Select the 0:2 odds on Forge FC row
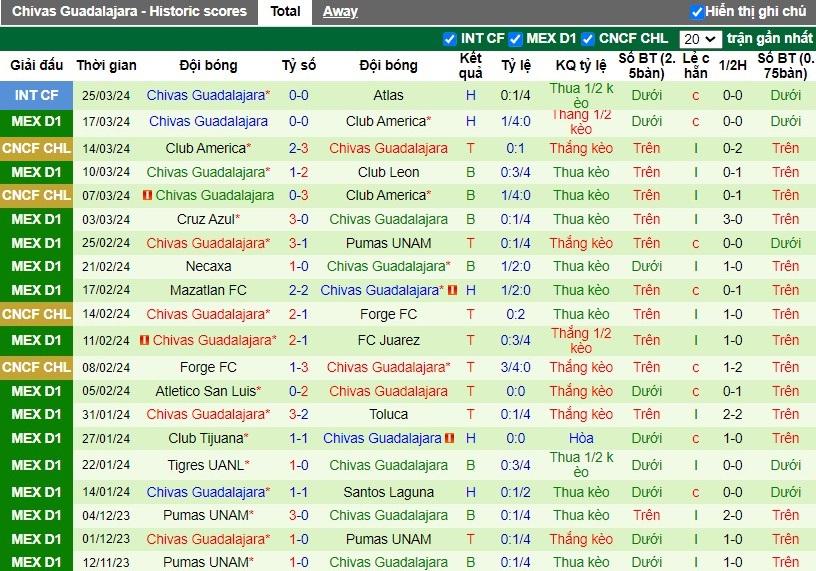 [515, 314]
